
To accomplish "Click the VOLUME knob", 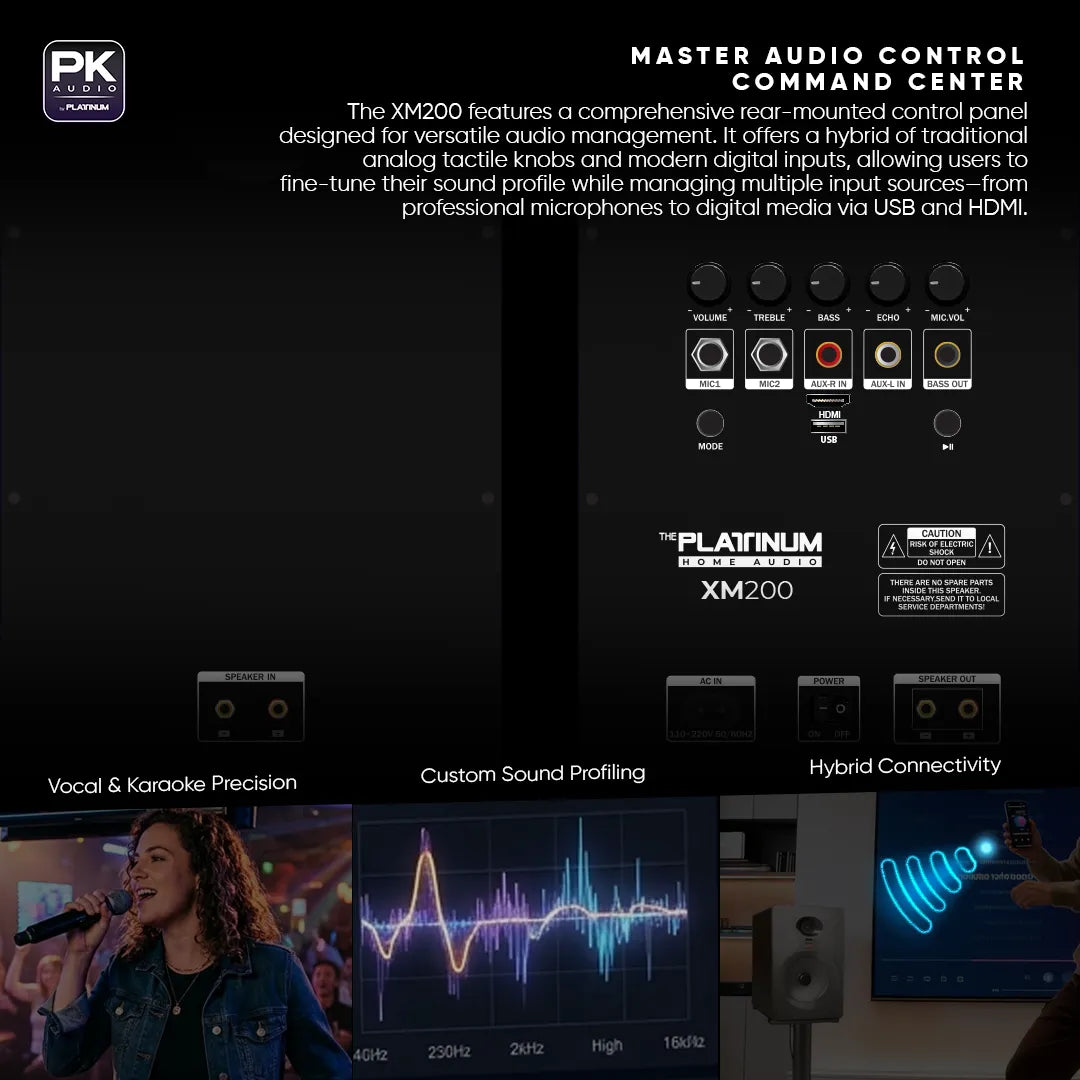I will (709, 283).
